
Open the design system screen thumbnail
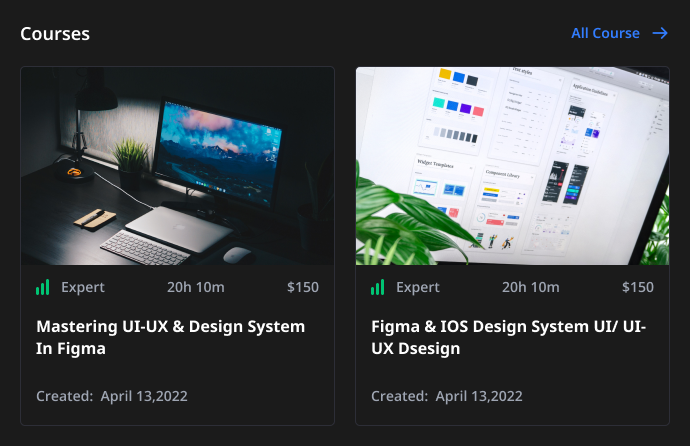coord(513,166)
